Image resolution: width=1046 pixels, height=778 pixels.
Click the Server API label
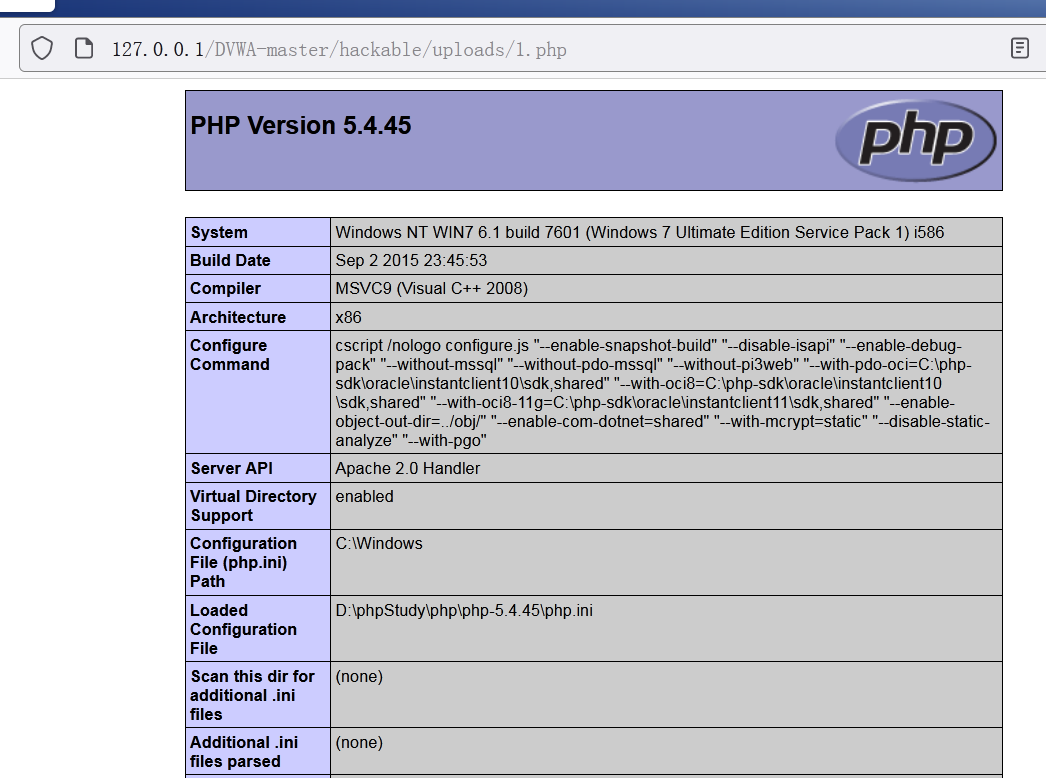[x=231, y=468]
